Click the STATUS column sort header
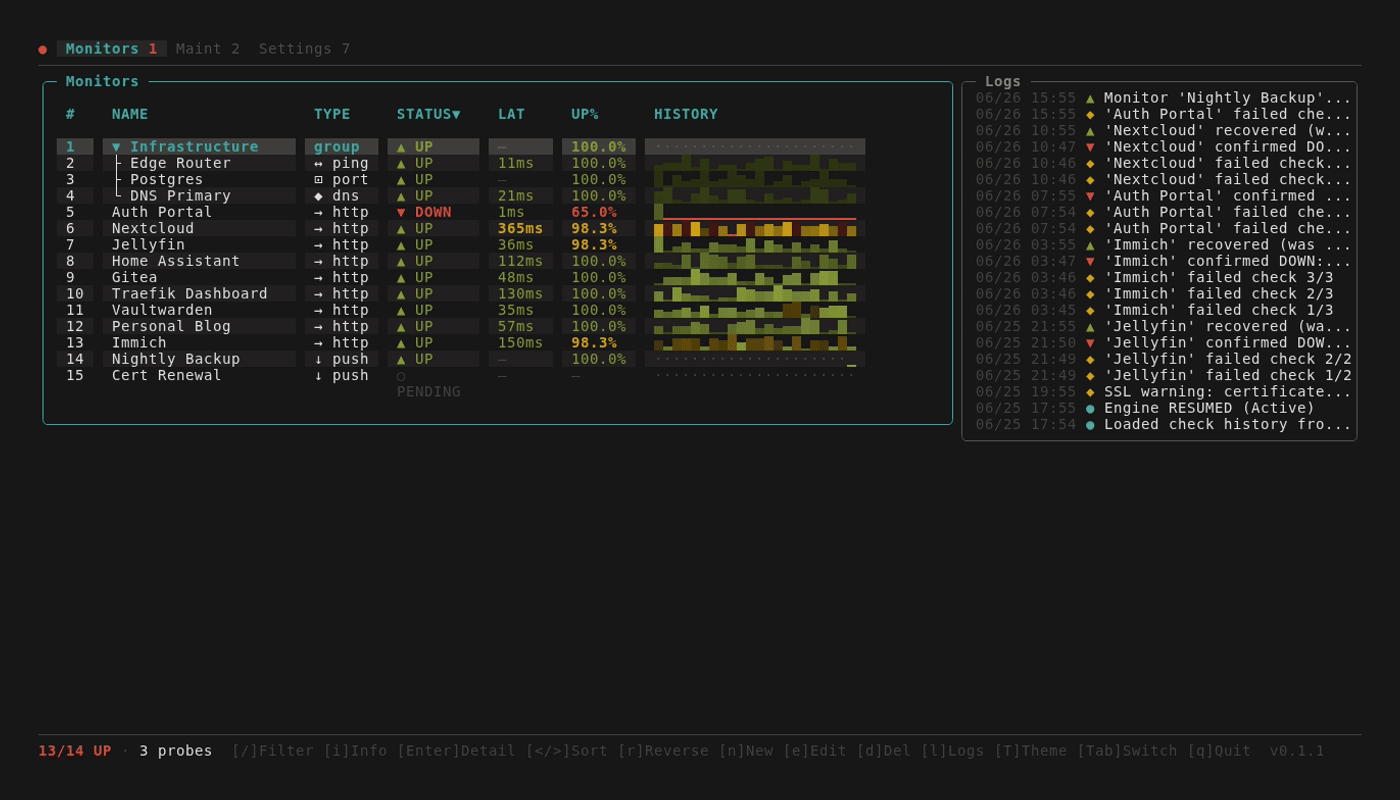This screenshot has width=1400, height=800. pos(429,114)
